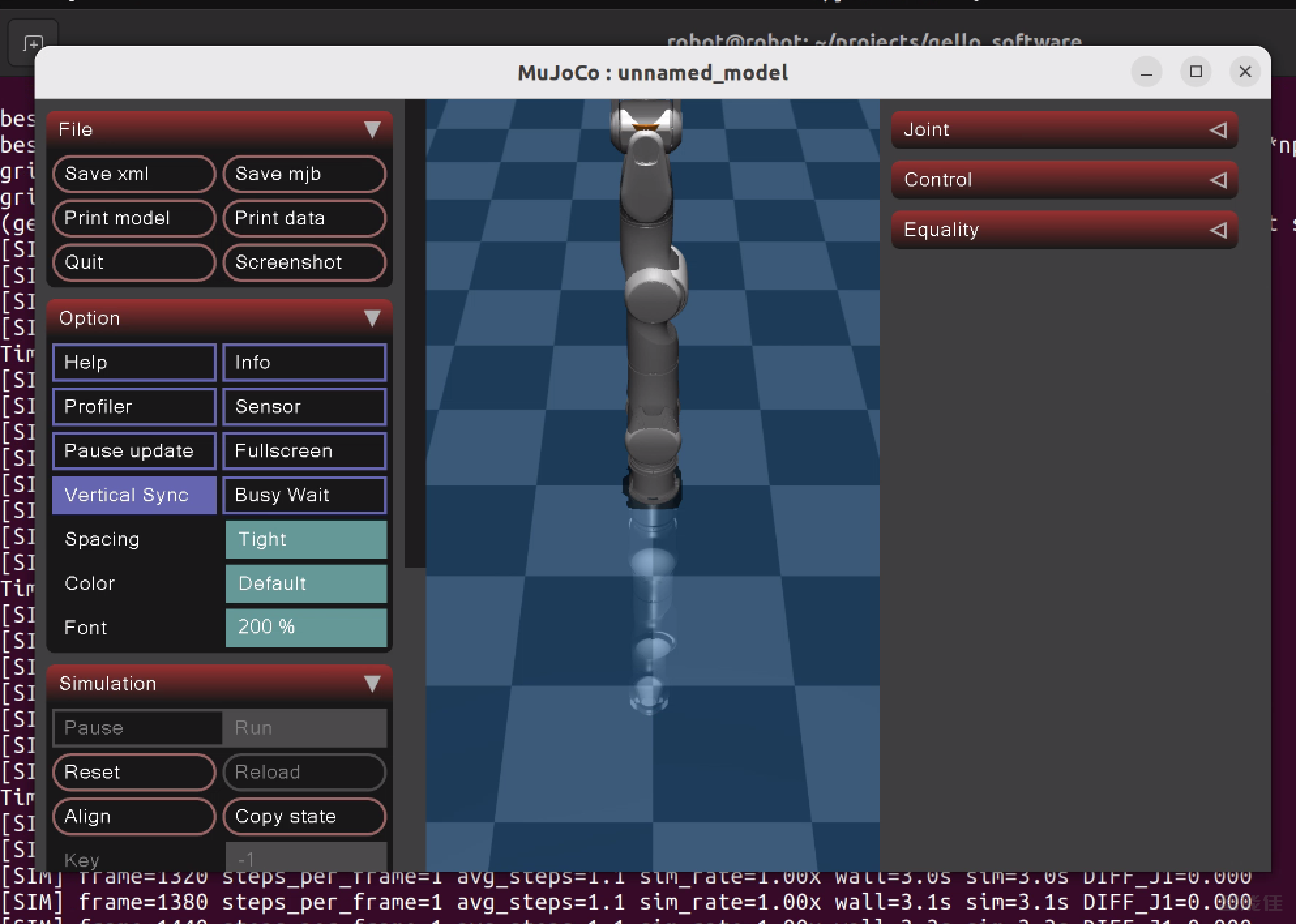This screenshot has height=924, width=1296.
Task: Select Run in simulation
Action: 305,728
